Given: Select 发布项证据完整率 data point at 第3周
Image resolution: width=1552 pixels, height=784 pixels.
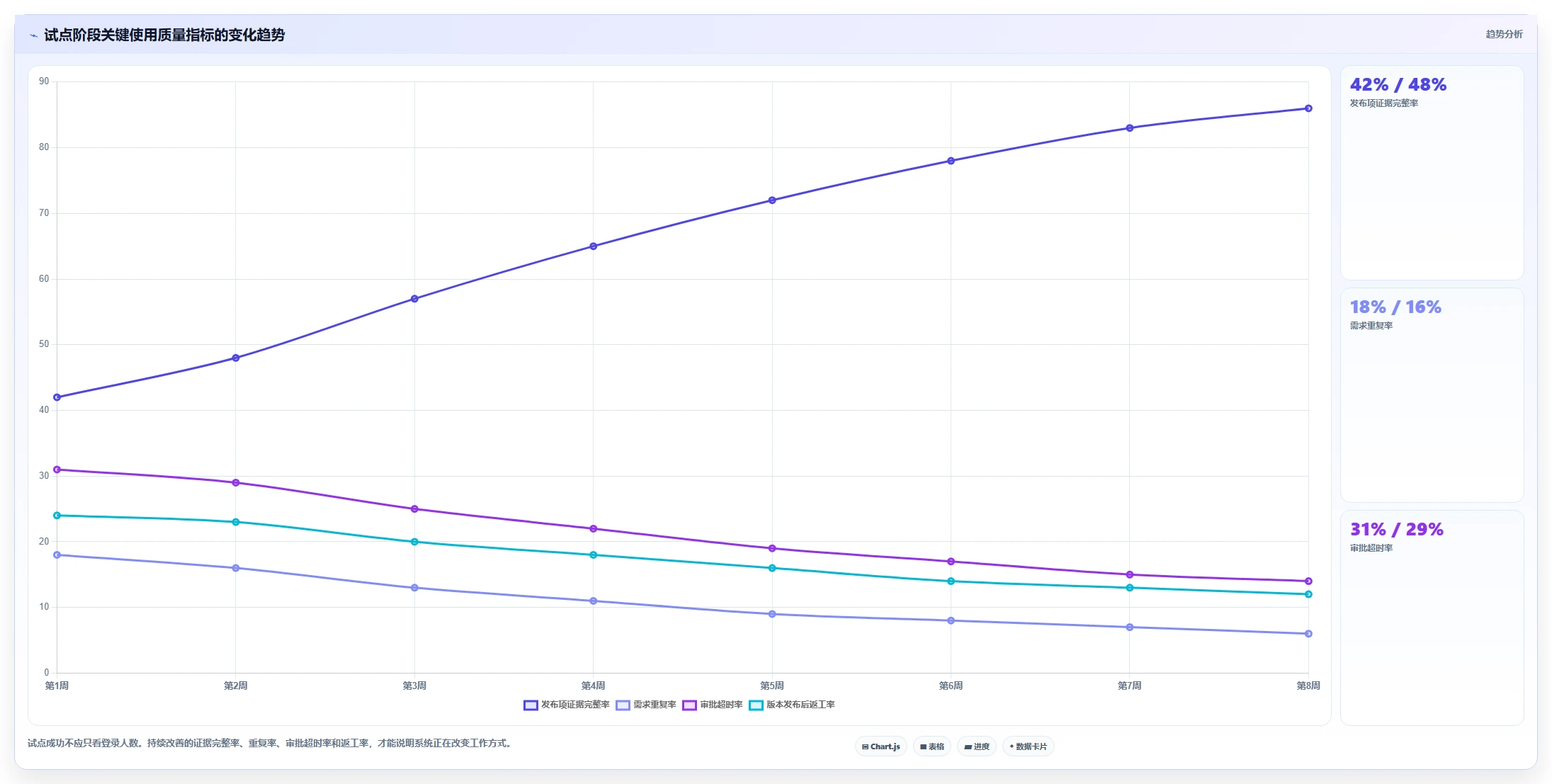Looking at the screenshot, I should point(414,299).
